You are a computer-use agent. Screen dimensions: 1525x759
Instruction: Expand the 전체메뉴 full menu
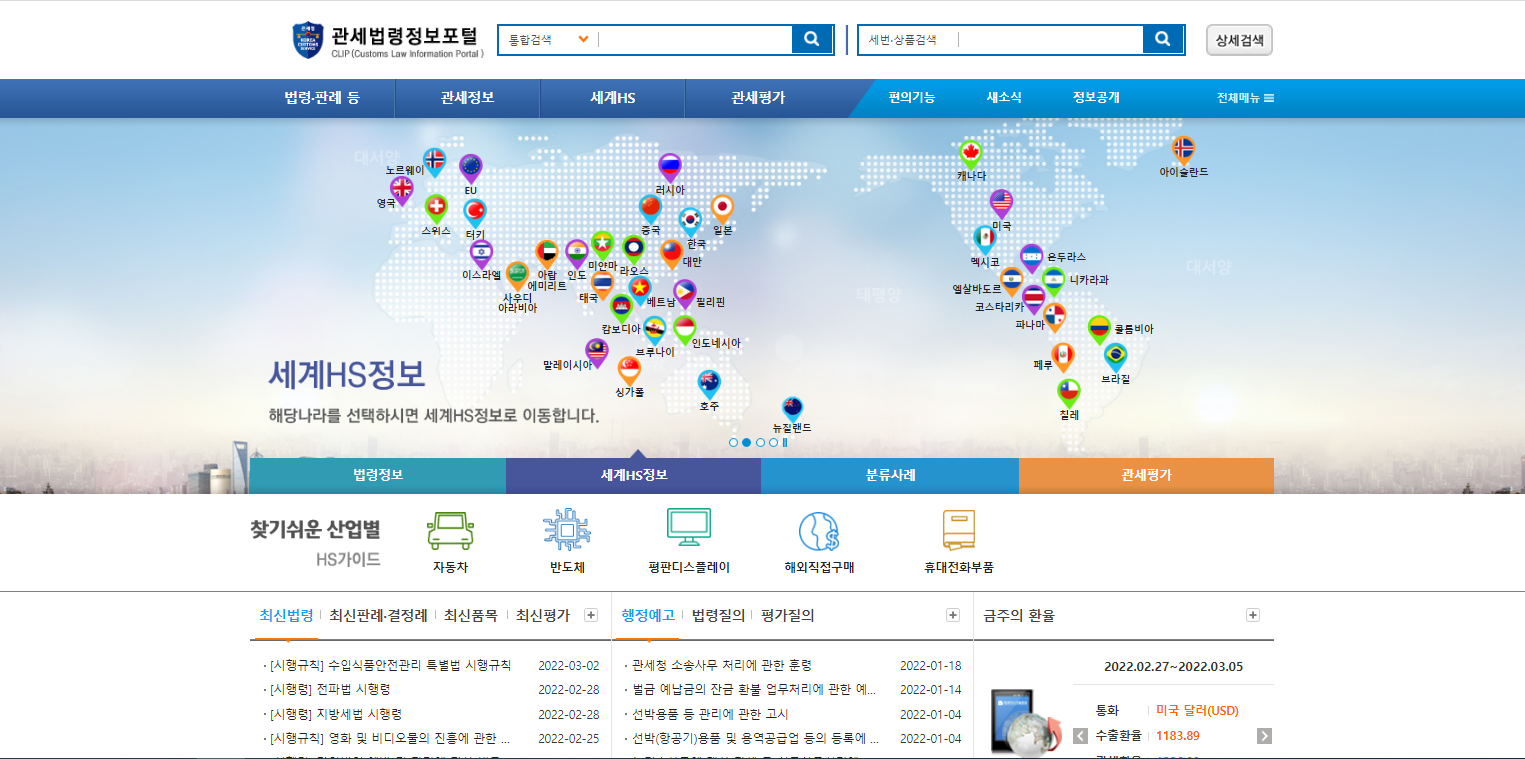(x=1245, y=98)
